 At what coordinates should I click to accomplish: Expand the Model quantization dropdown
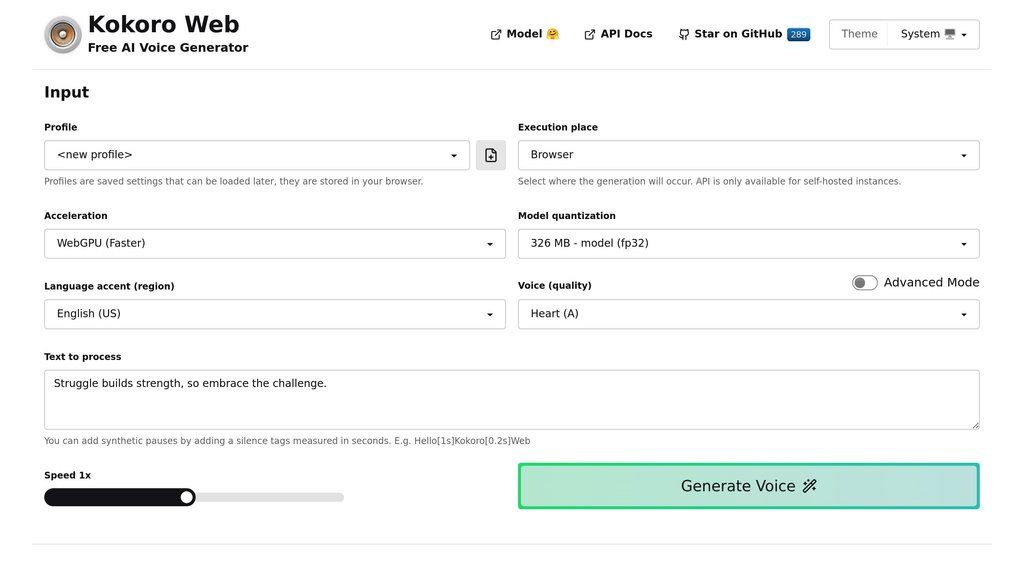(x=748, y=243)
